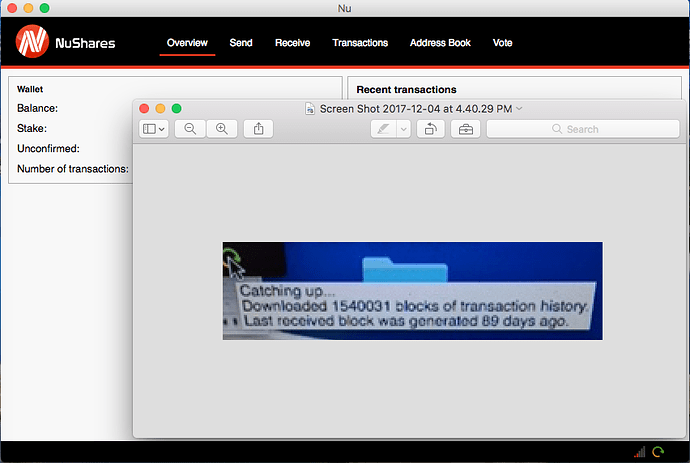Open Preview sidebar view menu
The width and height of the screenshot is (690, 463).
tap(154, 129)
